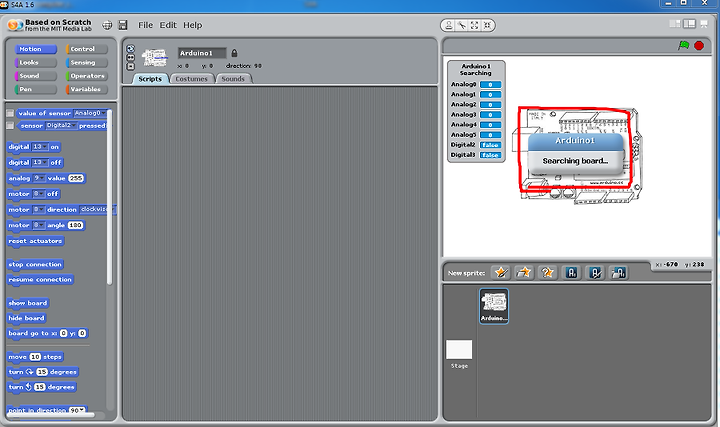Open the Analog0 sensor dropdown
The image size is (720, 427).
coord(90,113)
